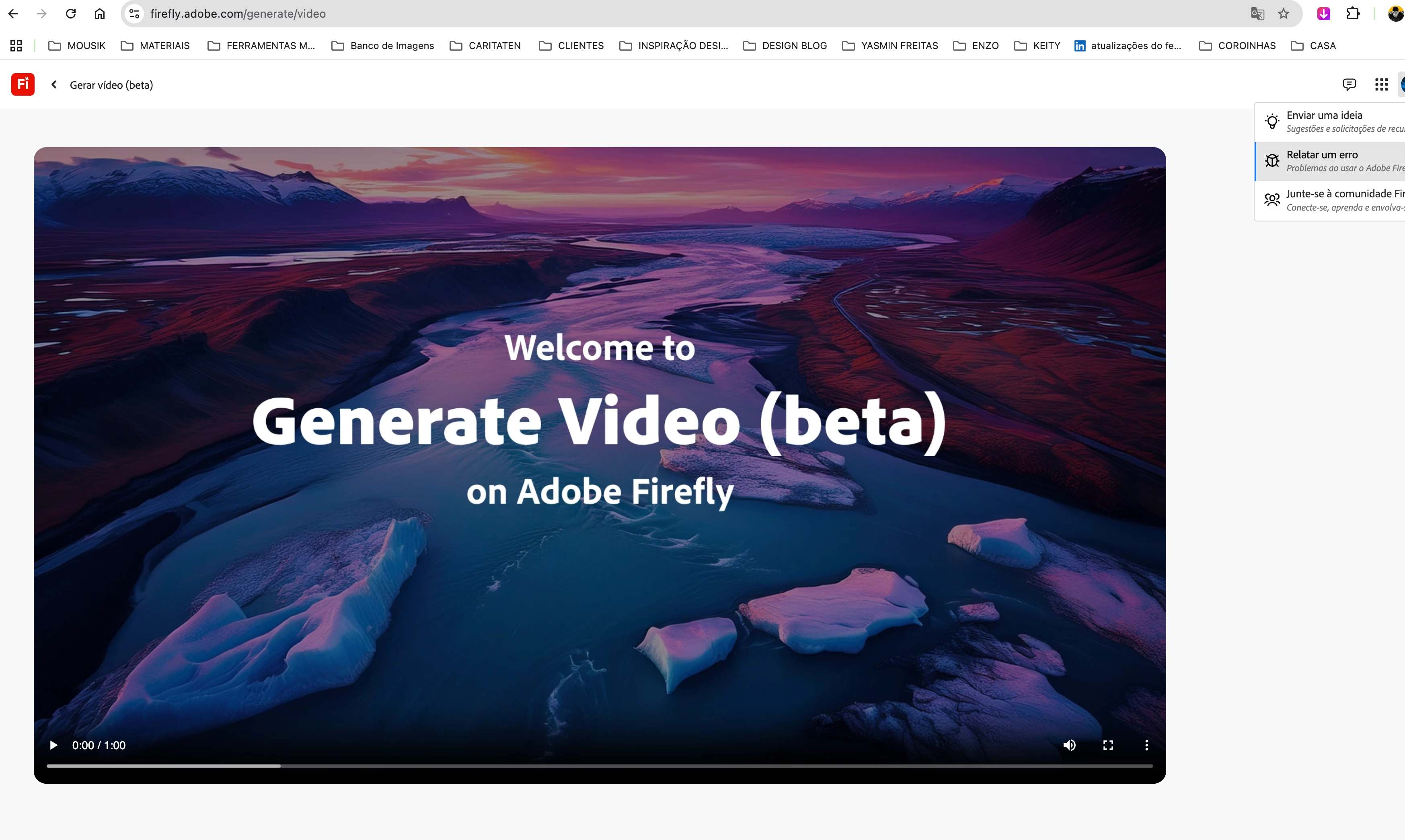Open the feedback chat bubble icon

click(1349, 84)
